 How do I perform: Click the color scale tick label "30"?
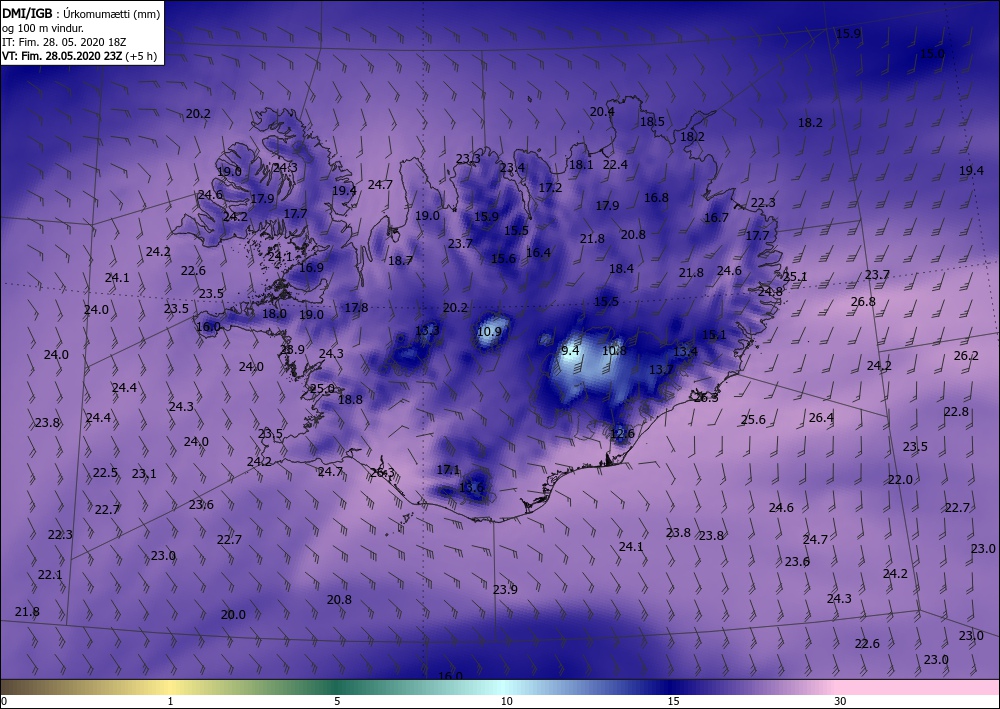841,701
